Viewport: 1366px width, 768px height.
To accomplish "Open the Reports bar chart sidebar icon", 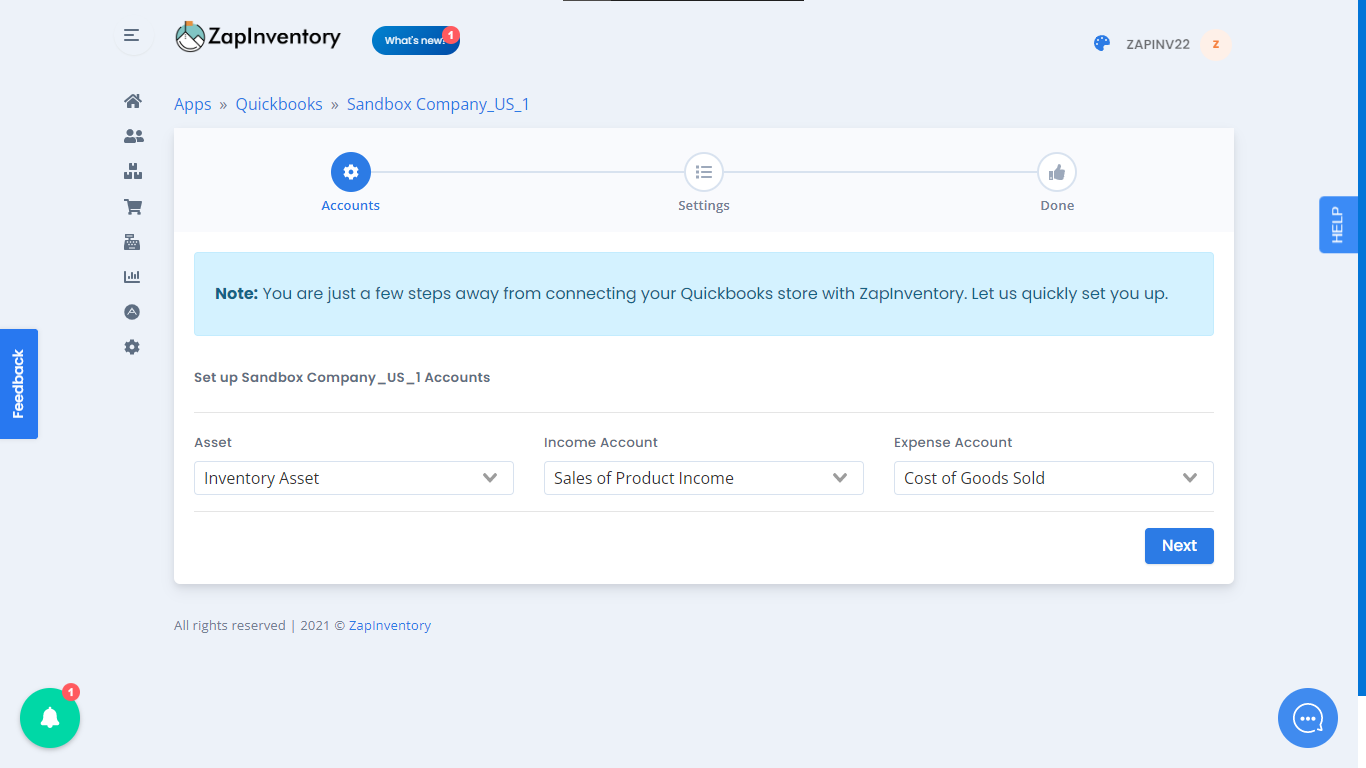I will click(132, 277).
